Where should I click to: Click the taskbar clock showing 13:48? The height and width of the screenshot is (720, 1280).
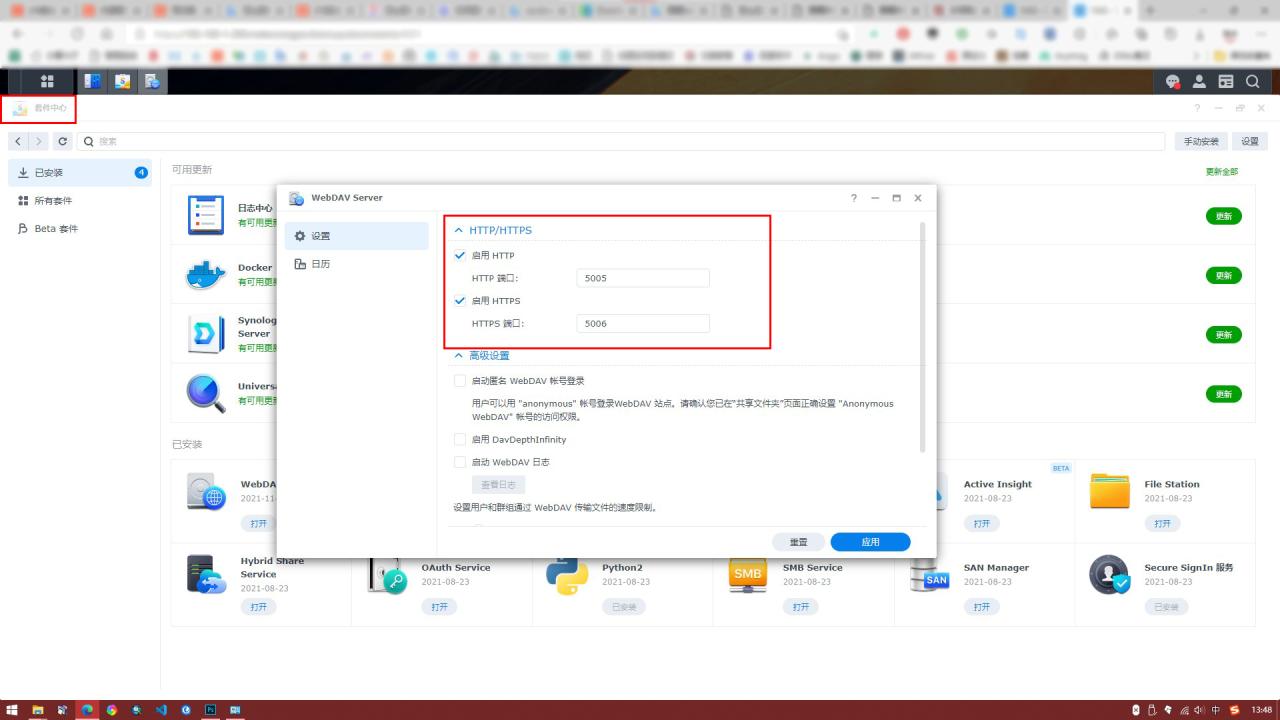[1261, 710]
